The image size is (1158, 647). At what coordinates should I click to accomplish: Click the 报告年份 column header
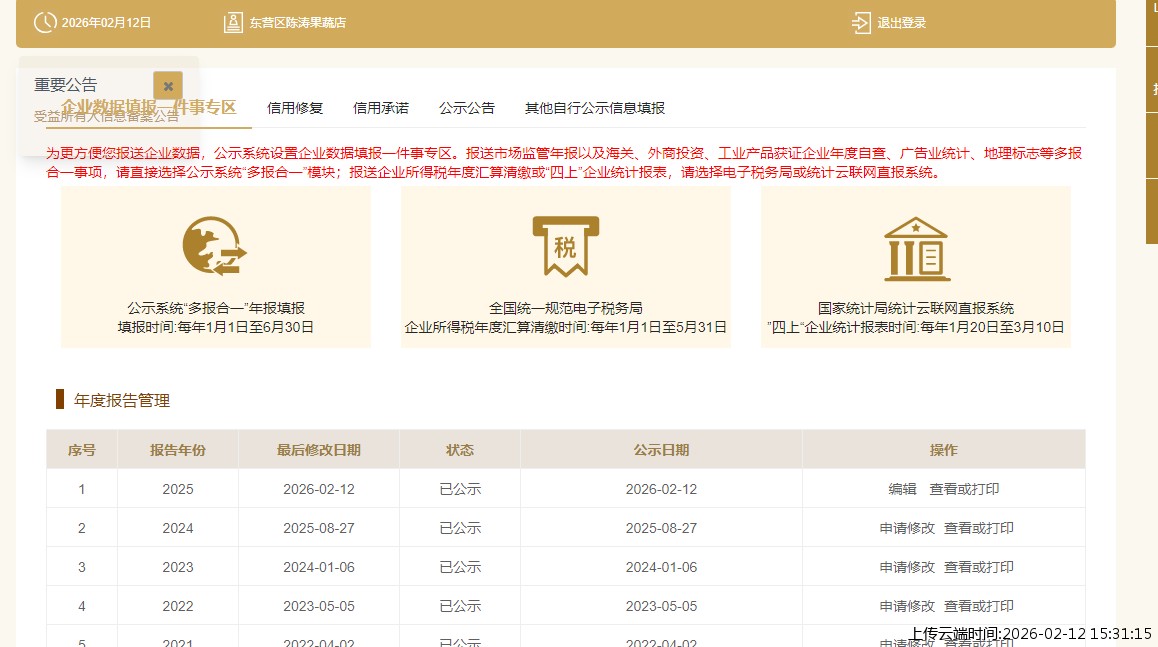coord(178,450)
